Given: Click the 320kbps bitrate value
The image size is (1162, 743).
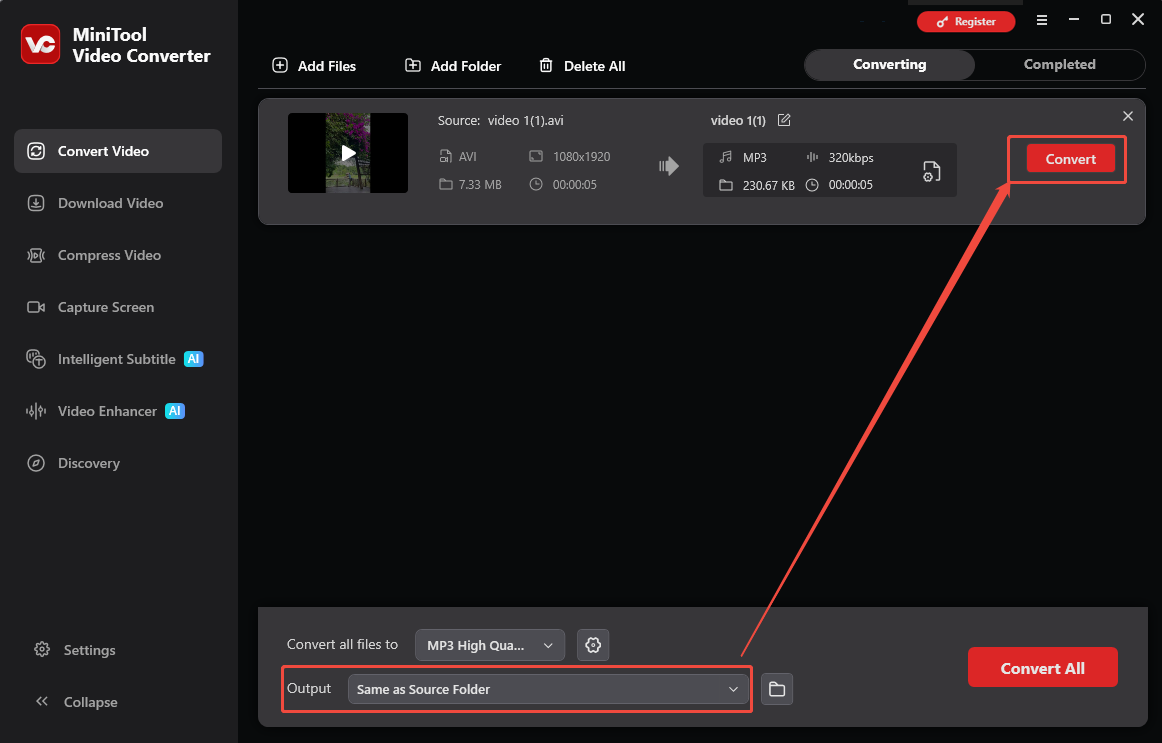Looking at the screenshot, I should pyautogui.click(x=851, y=158).
